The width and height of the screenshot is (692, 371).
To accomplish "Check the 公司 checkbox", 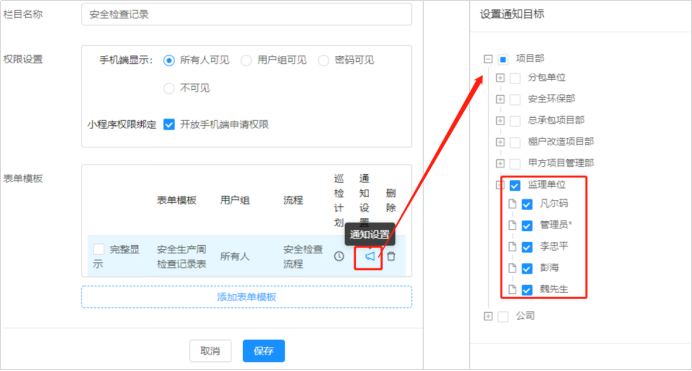I will [x=503, y=316].
